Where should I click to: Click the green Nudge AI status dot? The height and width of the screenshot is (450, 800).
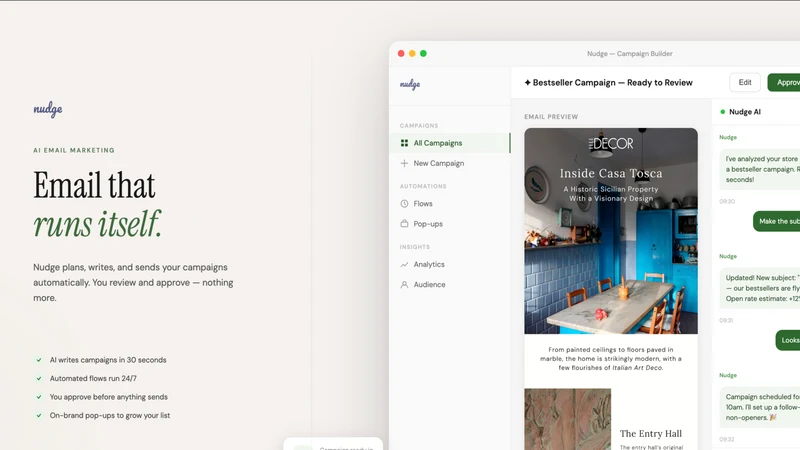point(722,112)
